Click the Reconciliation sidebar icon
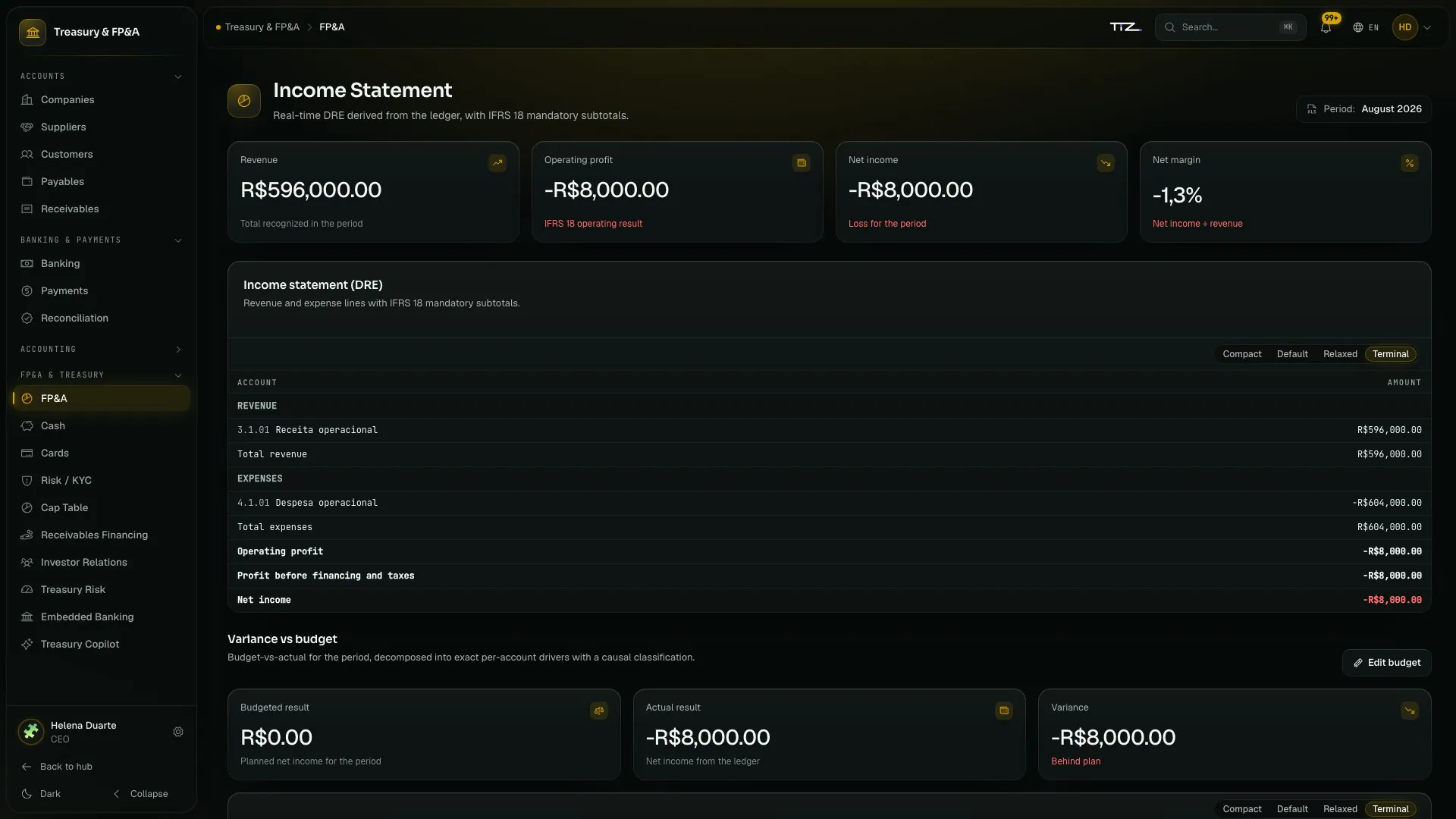Viewport: 1456px width, 819px height. [x=27, y=318]
